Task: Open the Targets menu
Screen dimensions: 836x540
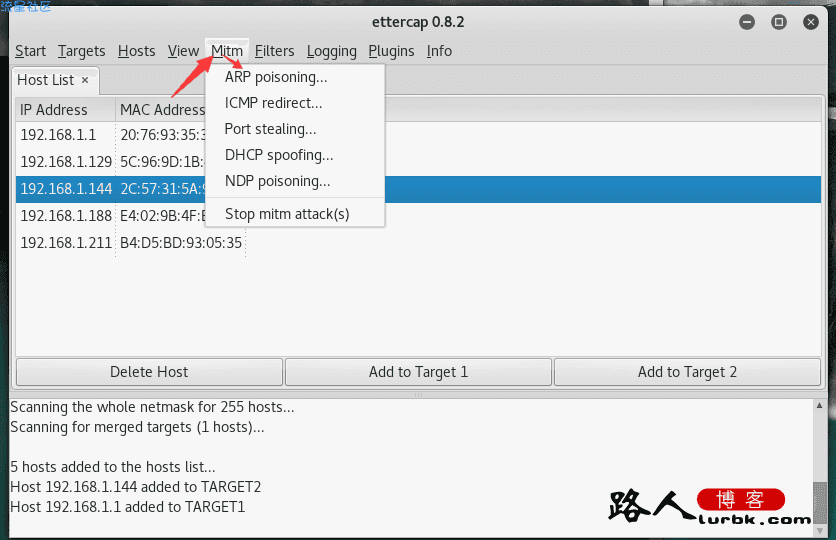Action: point(82,51)
